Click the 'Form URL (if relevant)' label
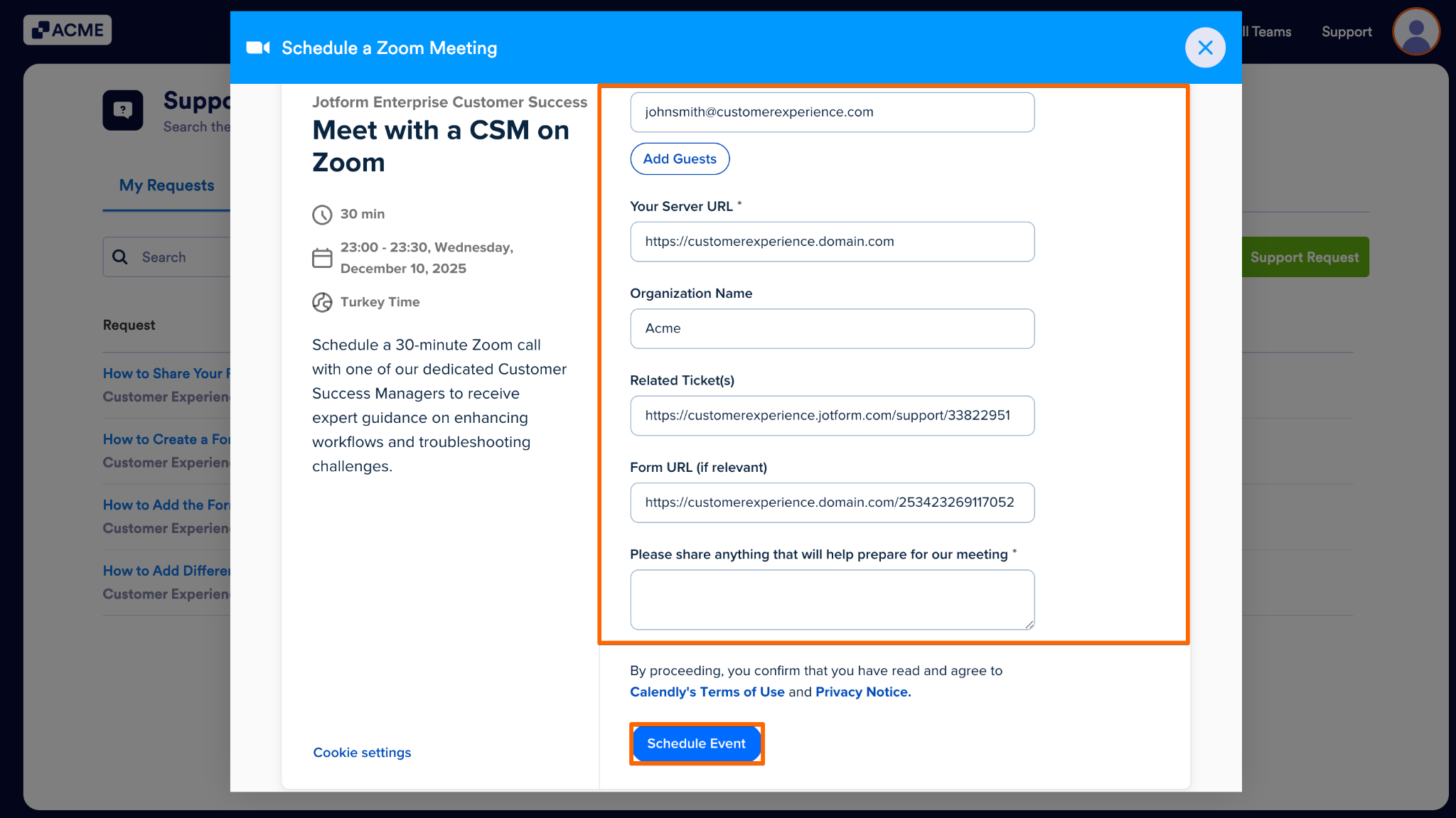Screen dimensions: 1456x818 pos(699,468)
